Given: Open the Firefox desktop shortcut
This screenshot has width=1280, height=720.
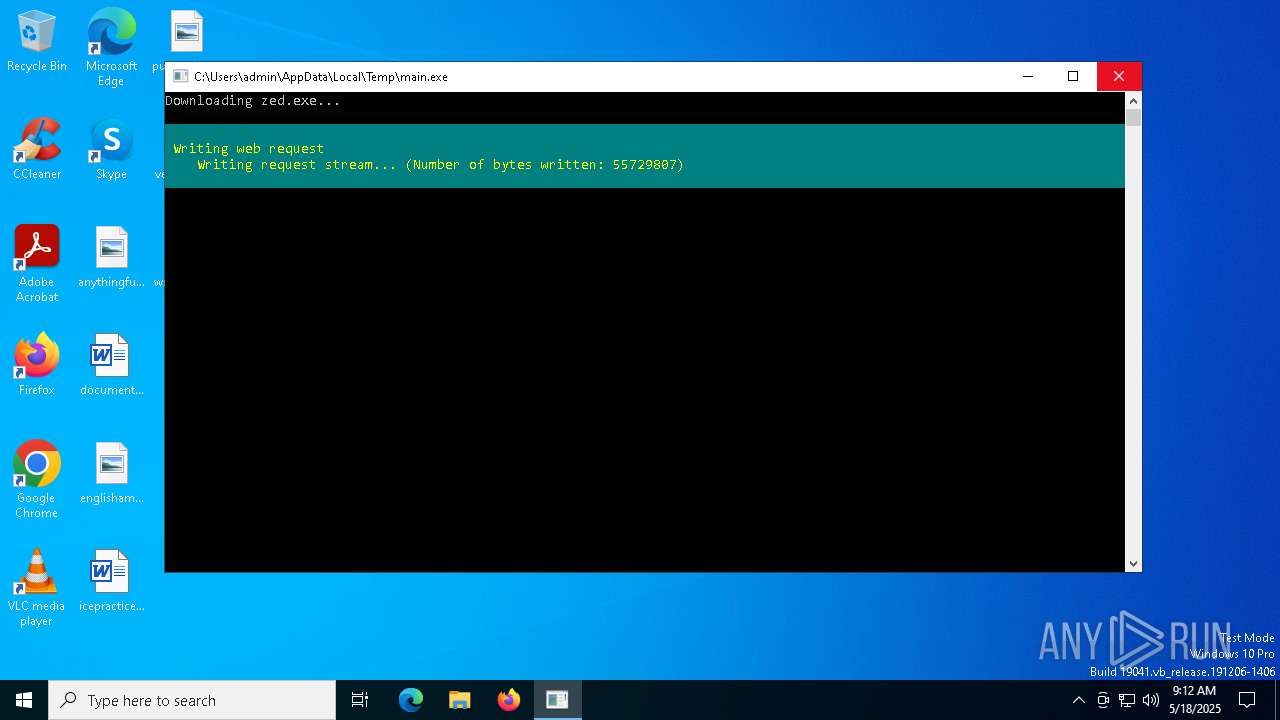Looking at the screenshot, I should [37, 366].
